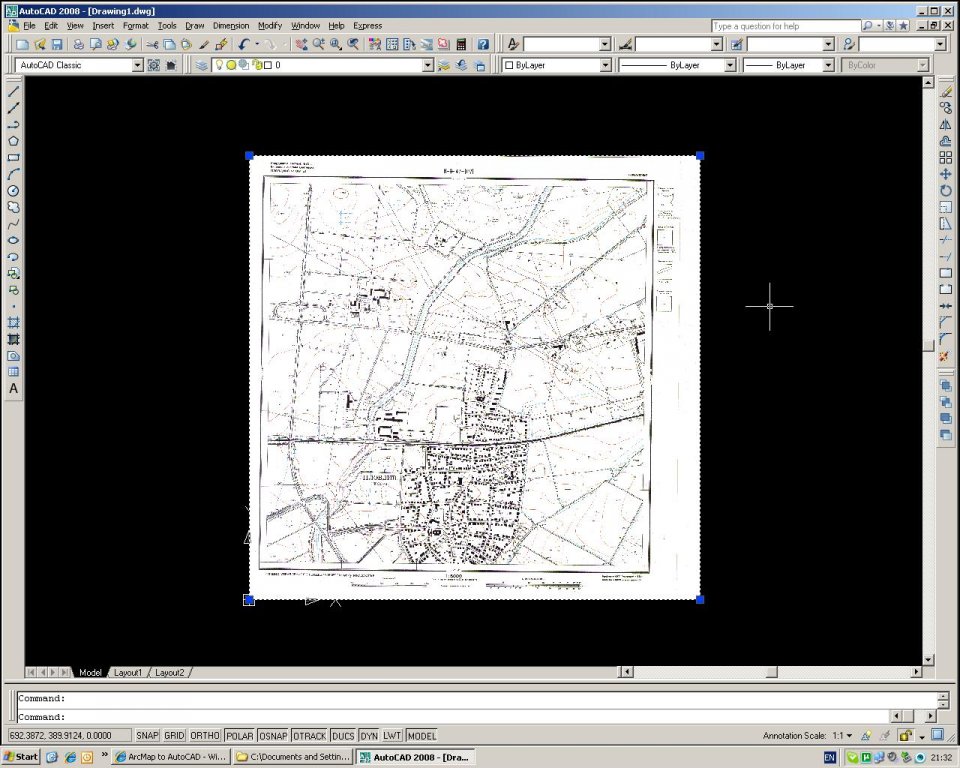Expand the ByLayer linetype dropdown
Image resolution: width=960 pixels, height=768 pixels.
coord(729,65)
